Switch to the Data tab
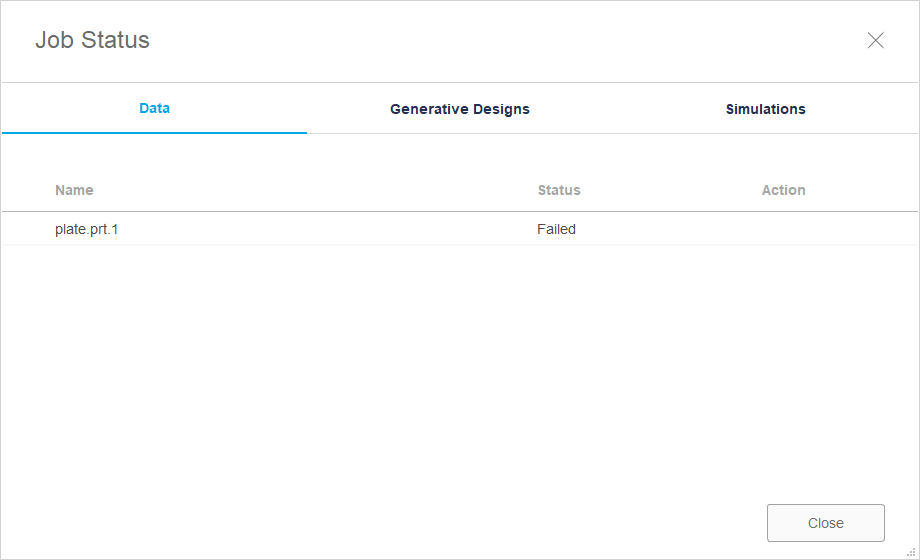 tap(154, 108)
